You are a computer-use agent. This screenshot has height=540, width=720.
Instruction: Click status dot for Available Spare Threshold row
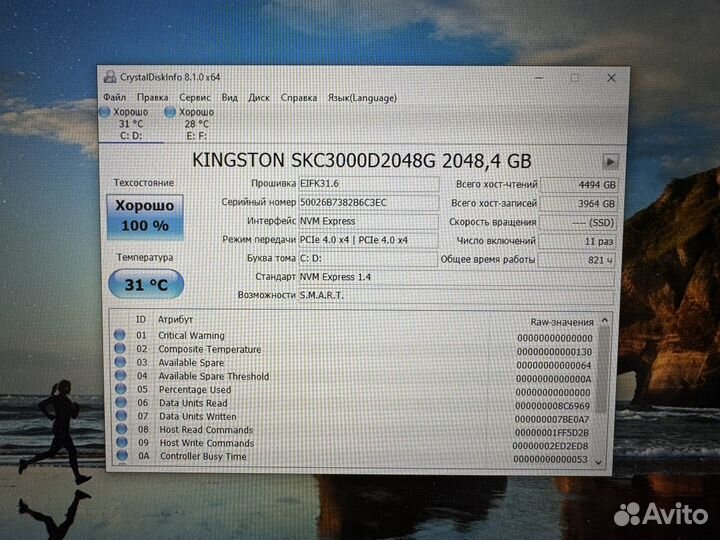click(x=120, y=375)
